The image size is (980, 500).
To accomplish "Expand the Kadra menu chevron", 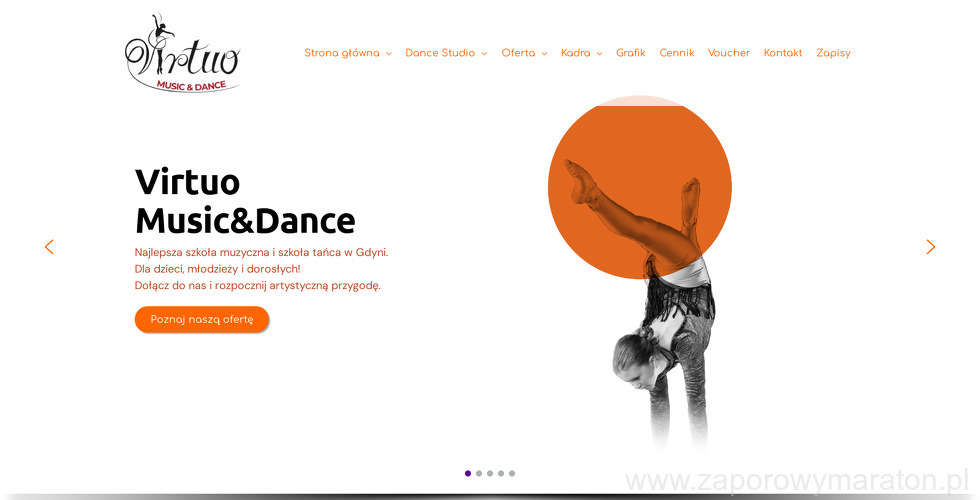I will coord(599,54).
